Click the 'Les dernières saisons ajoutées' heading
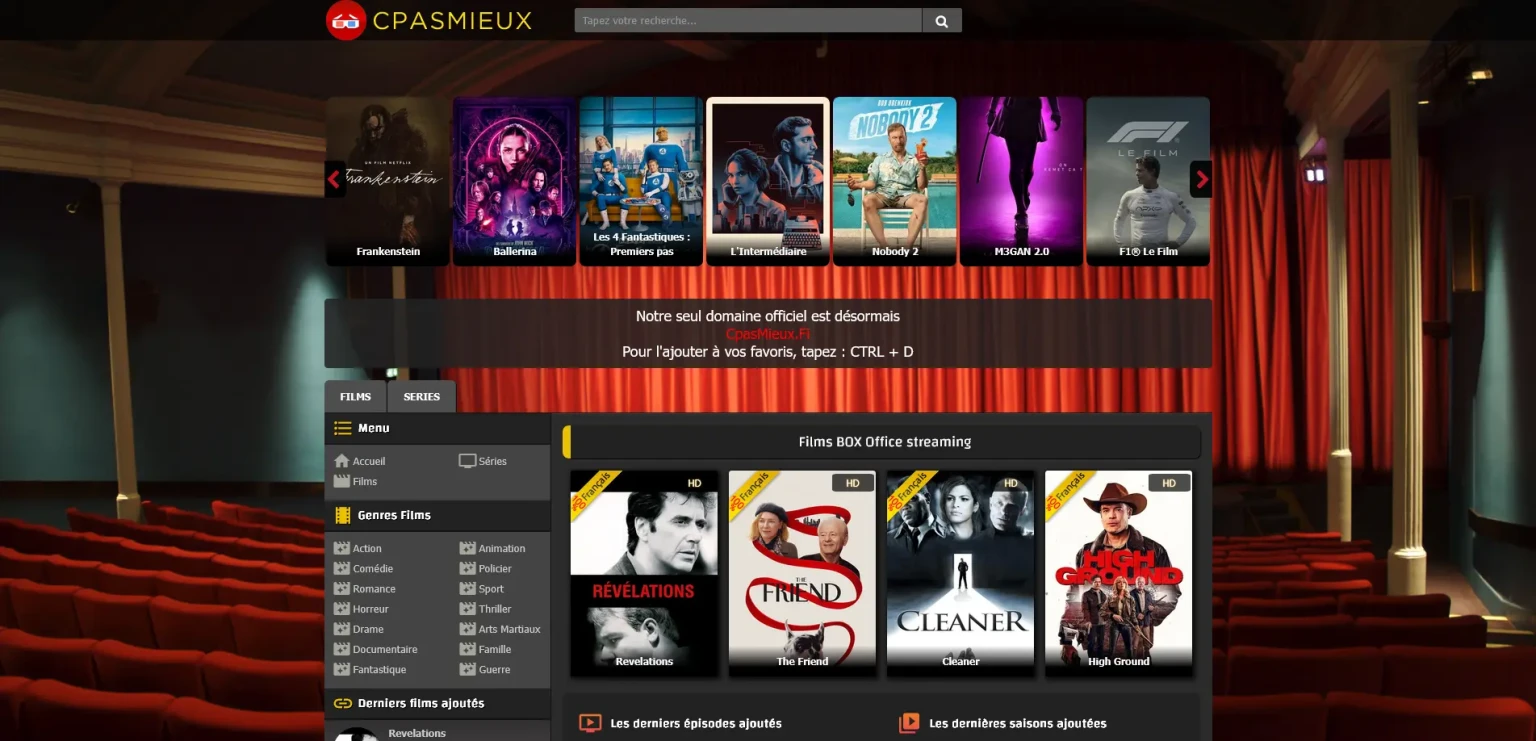 pos(1018,723)
